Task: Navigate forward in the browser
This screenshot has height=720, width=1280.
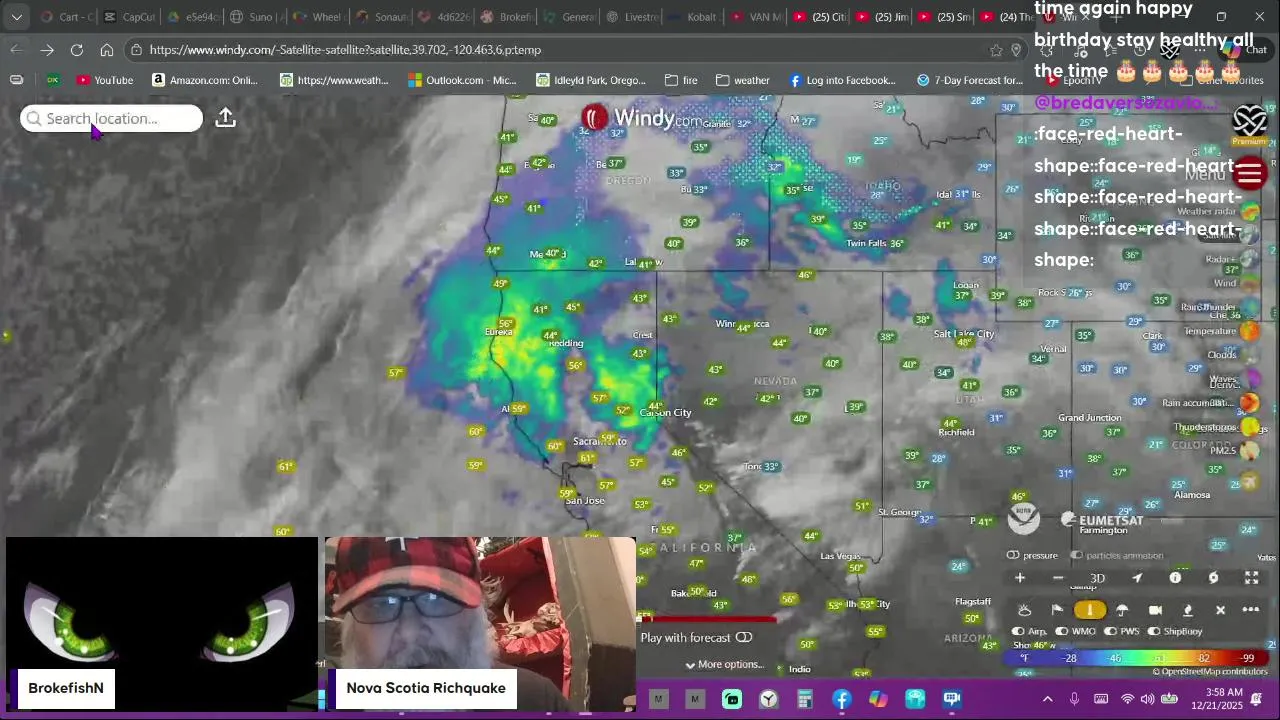Action: tap(47, 49)
